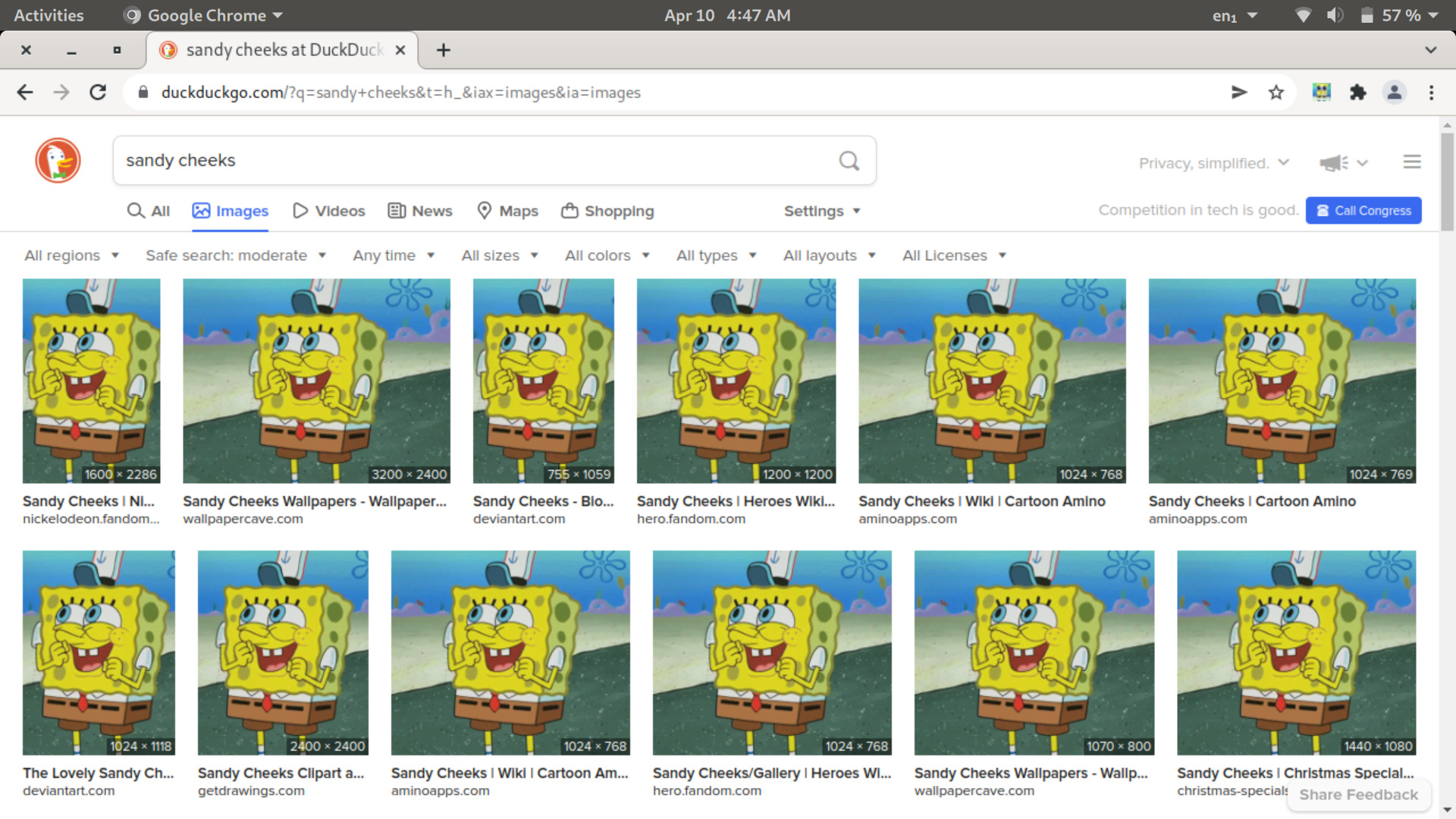1456x819 pixels.
Task: Switch to the News tab
Action: tap(420, 211)
